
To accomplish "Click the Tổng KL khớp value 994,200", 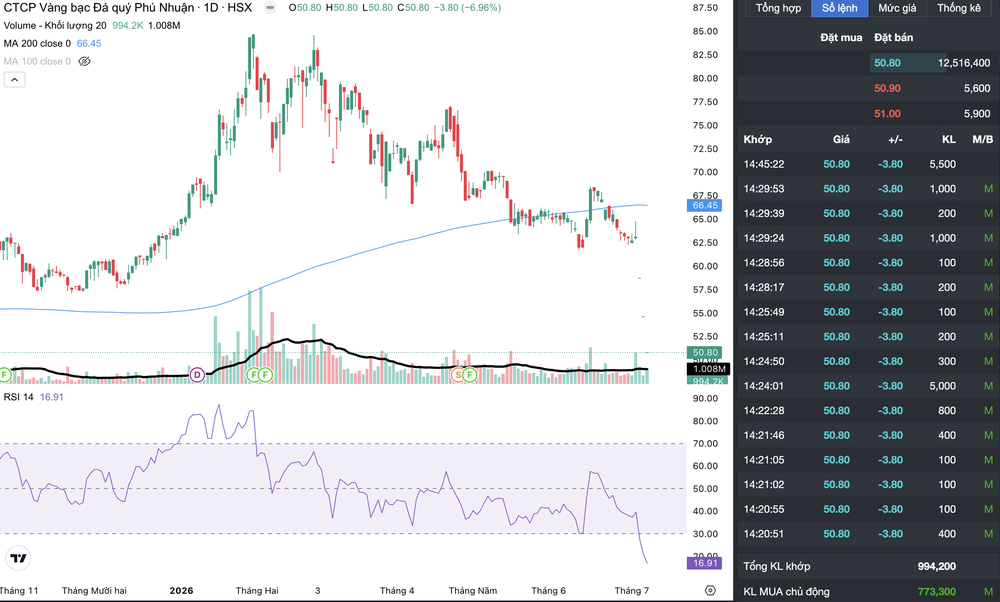I will pos(936,566).
